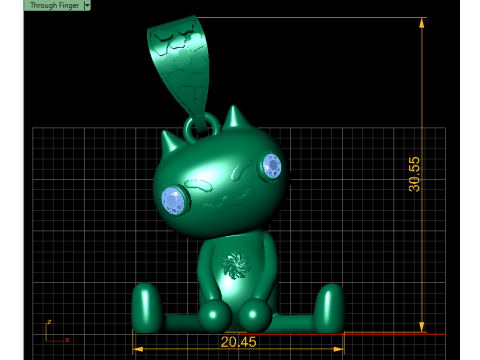Select the 20.45 width dimension text
This screenshot has width=480, height=360.
238,342
